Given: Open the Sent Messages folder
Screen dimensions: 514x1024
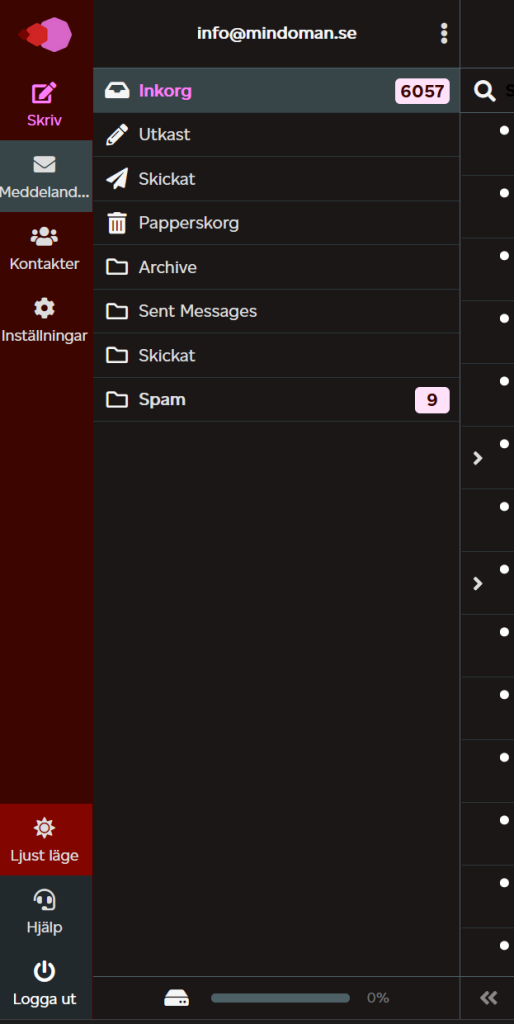Looking at the screenshot, I should pyautogui.click(x=276, y=312).
